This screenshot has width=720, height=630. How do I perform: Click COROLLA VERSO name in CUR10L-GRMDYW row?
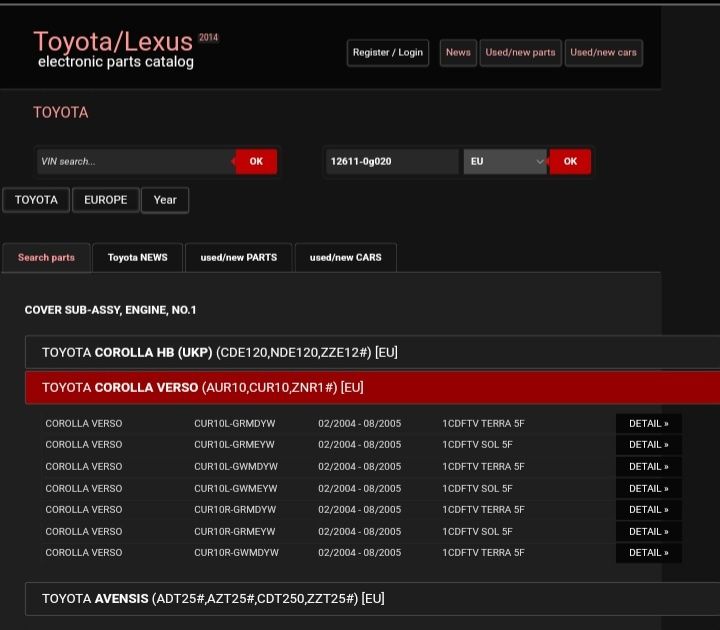(84, 423)
